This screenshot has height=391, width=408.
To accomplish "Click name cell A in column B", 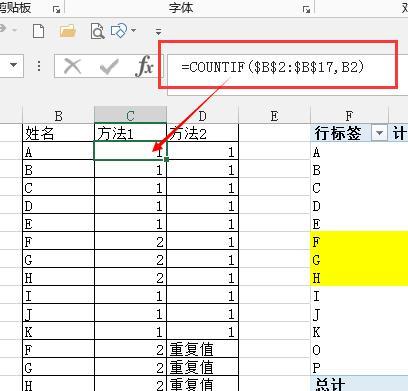I will pos(59,151).
